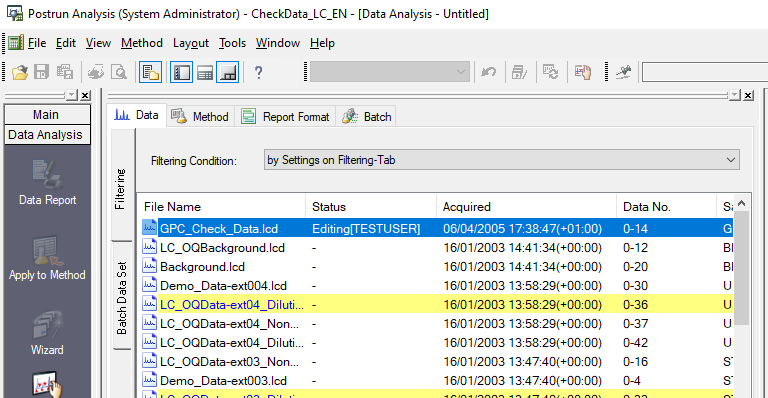Screen dimensions: 768x398
Task: Toggle the table view toolbar icon
Action: (205, 72)
